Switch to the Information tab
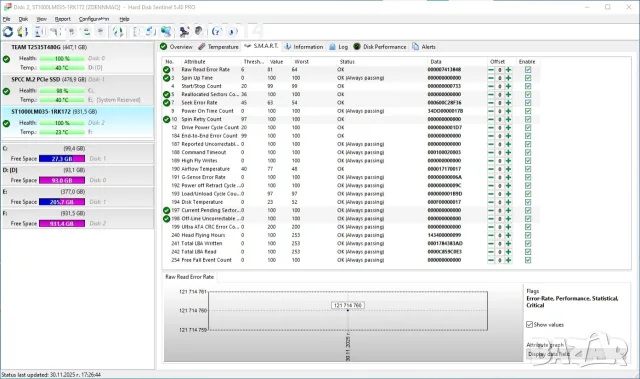Screen dimensions: 640x379 304,47
